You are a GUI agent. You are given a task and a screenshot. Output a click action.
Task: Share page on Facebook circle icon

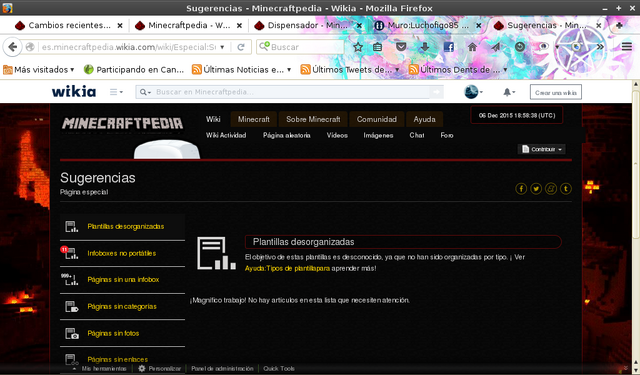(x=521, y=189)
